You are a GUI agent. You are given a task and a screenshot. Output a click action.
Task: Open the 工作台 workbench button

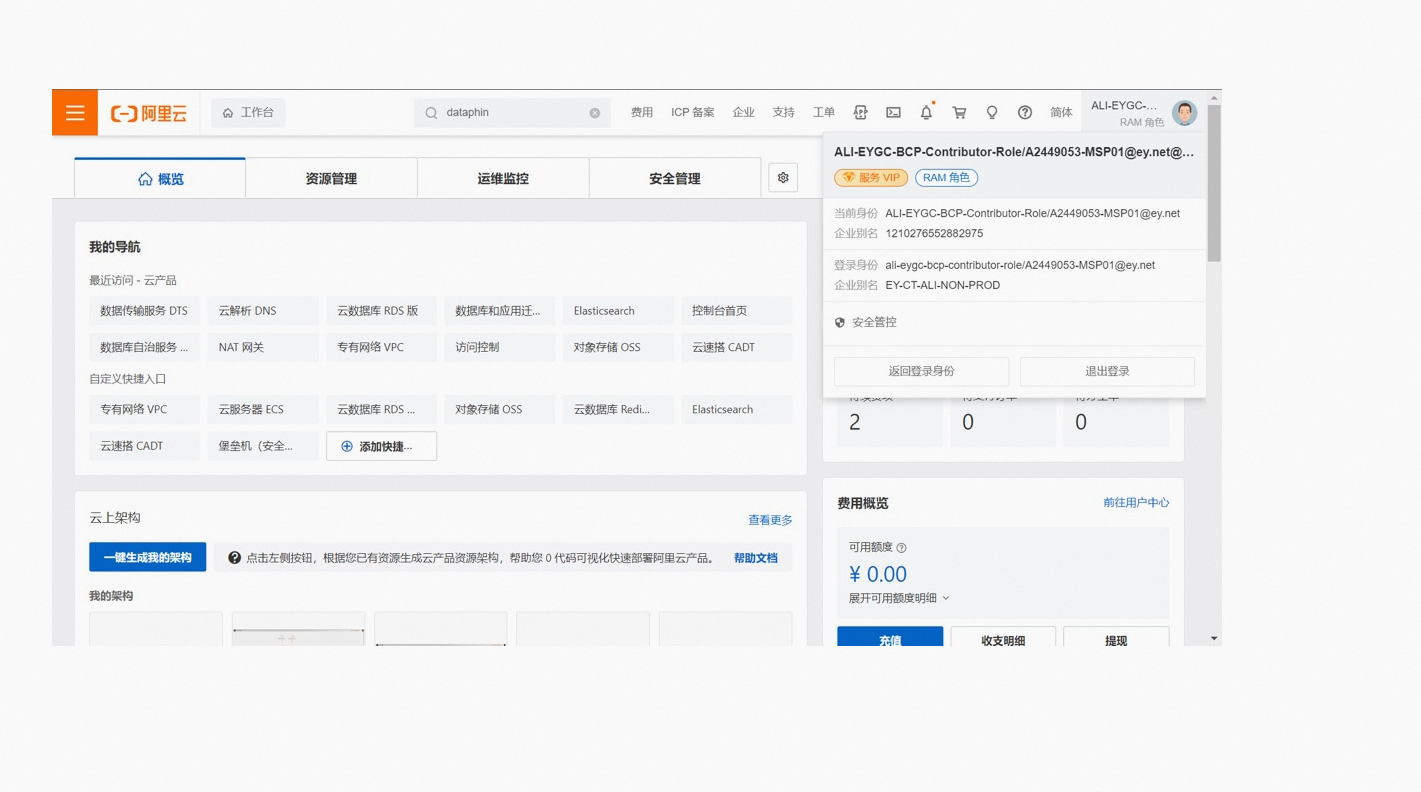pyautogui.click(x=248, y=113)
